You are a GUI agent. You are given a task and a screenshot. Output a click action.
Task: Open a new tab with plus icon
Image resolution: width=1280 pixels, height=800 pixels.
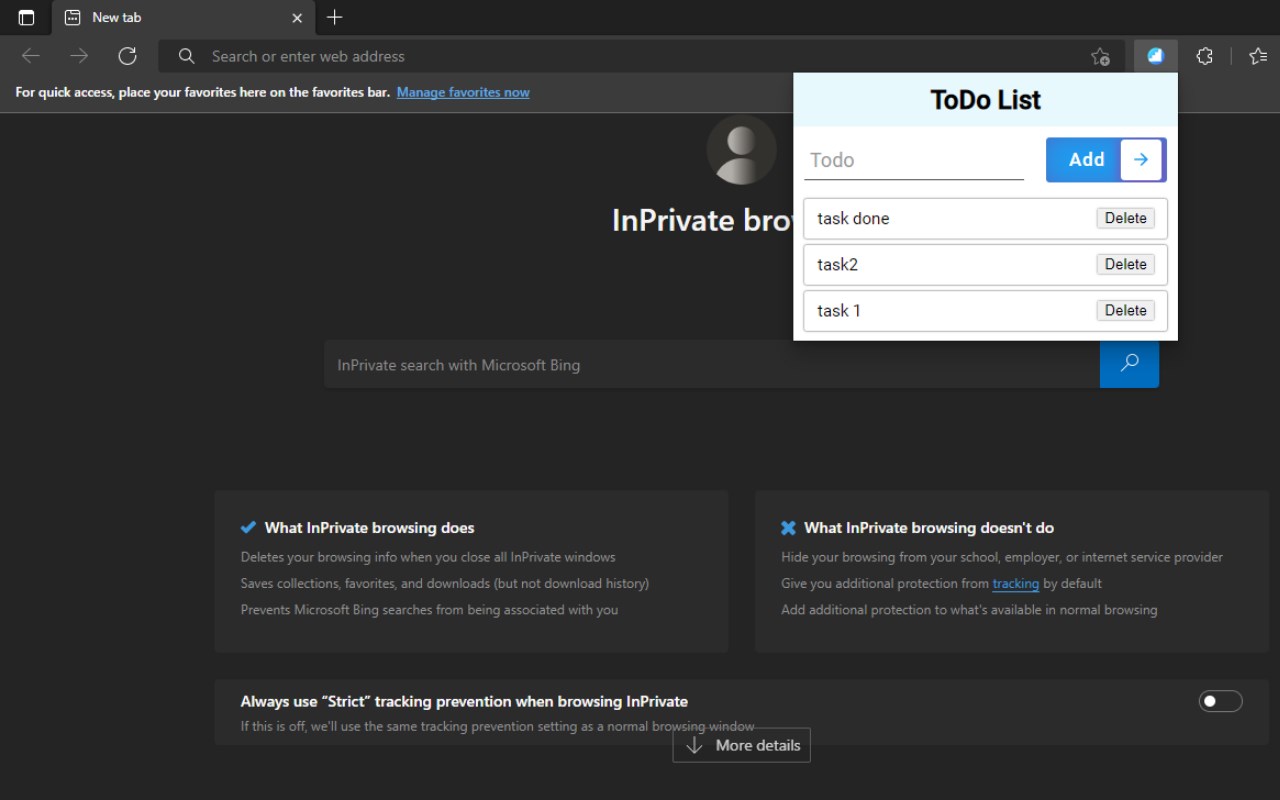click(335, 17)
